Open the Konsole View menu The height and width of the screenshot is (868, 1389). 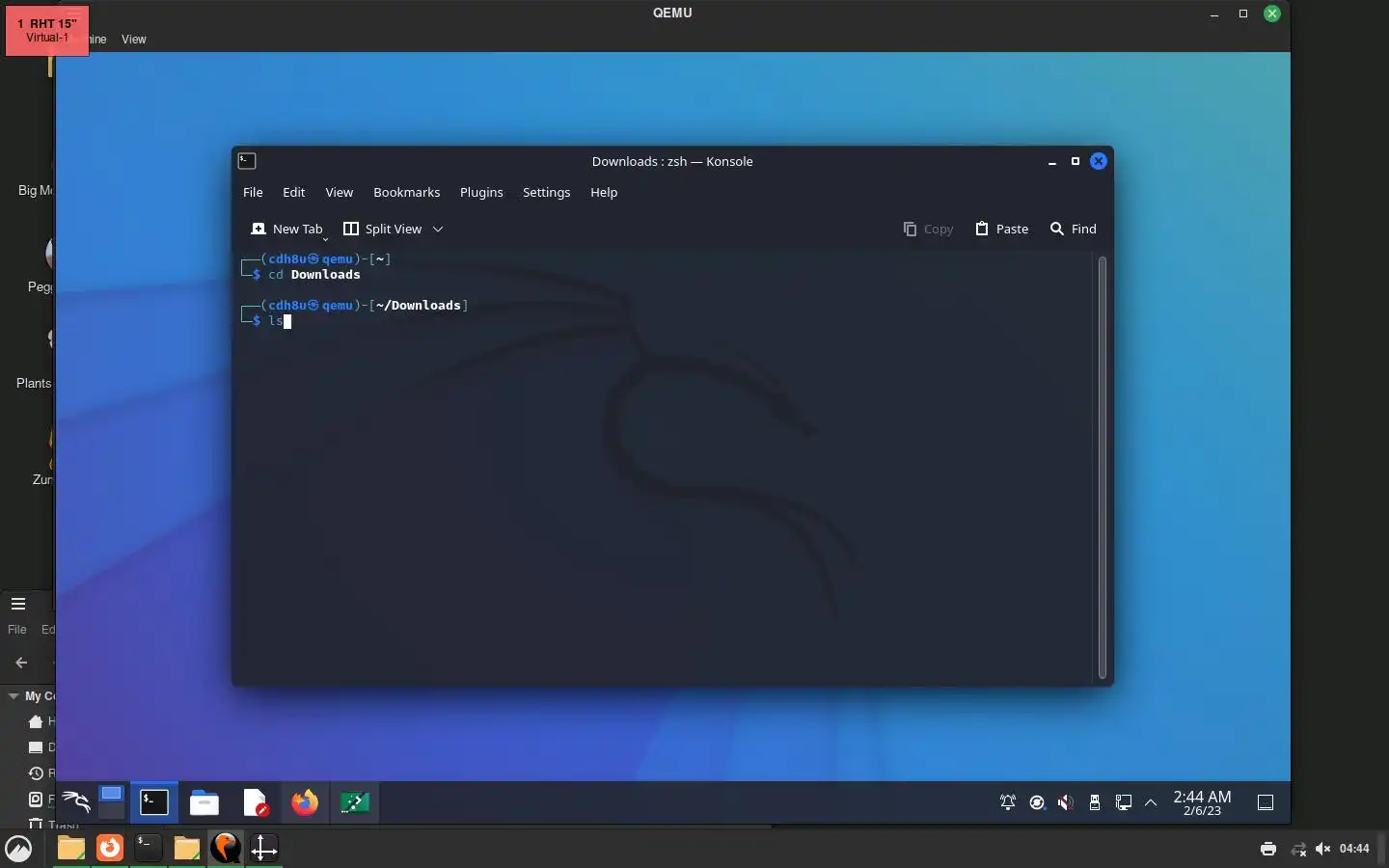click(x=339, y=192)
